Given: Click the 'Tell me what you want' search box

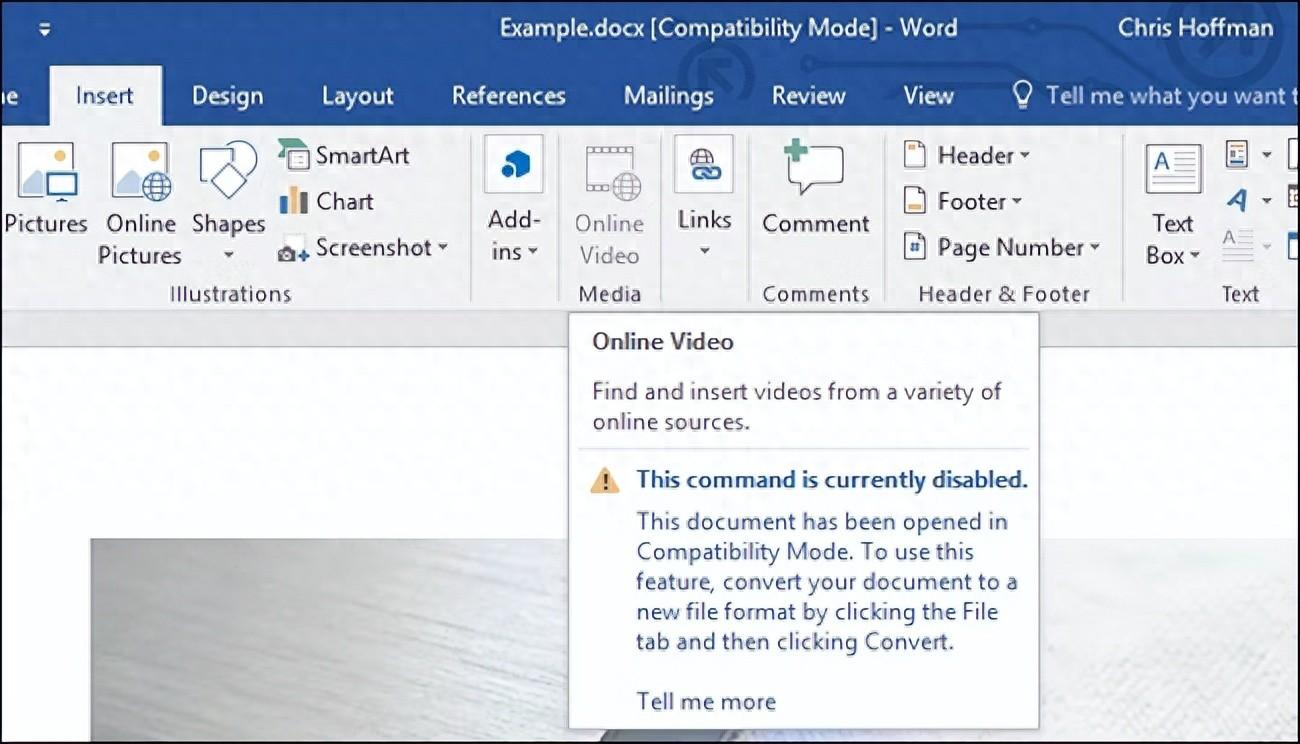Looking at the screenshot, I should (x=1160, y=96).
